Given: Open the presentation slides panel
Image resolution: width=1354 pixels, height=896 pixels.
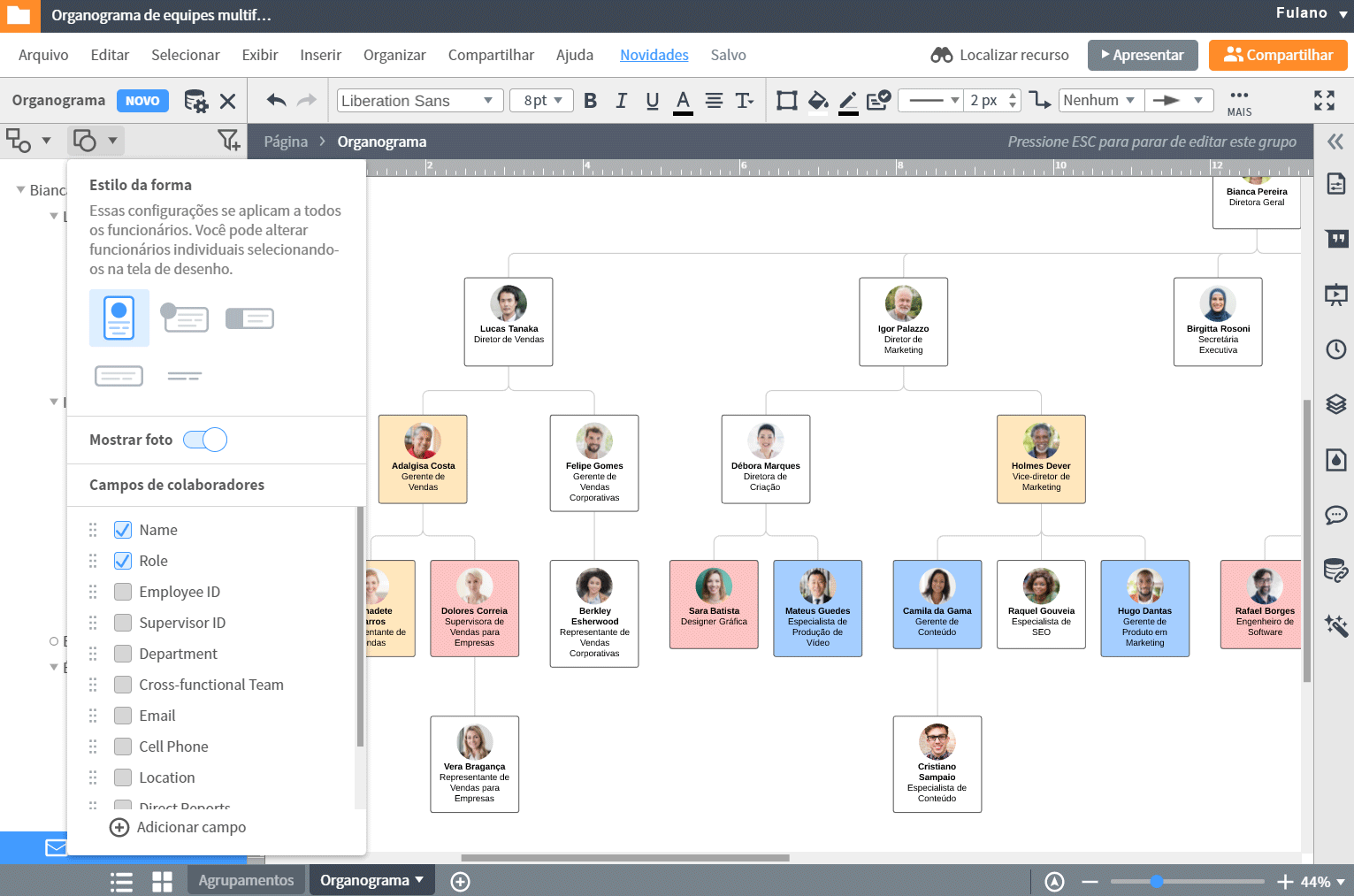Looking at the screenshot, I should click(1335, 295).
